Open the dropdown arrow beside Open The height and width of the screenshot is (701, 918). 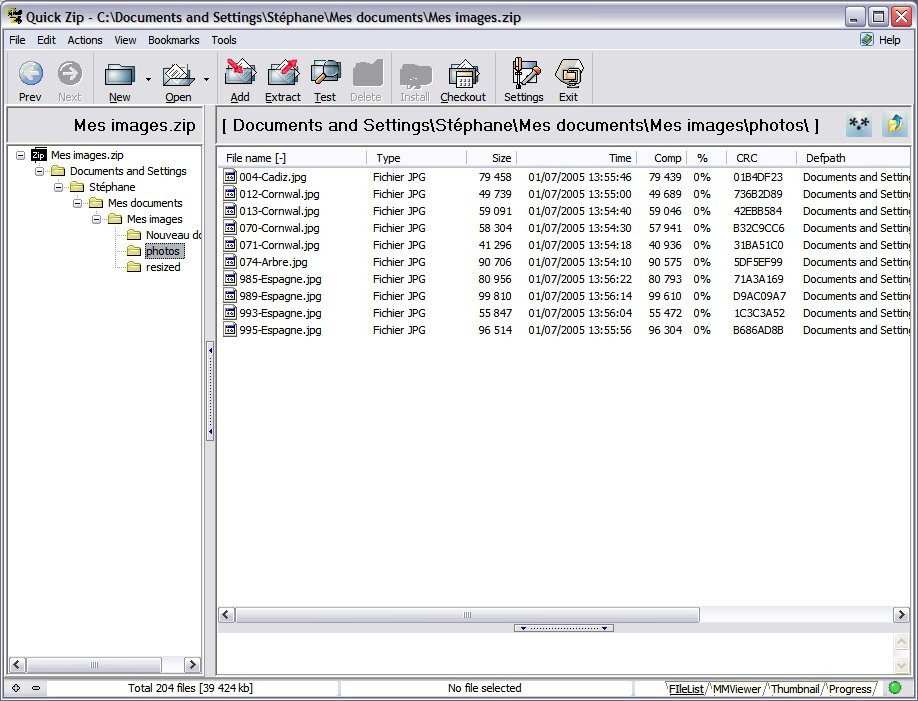(207, 79)
